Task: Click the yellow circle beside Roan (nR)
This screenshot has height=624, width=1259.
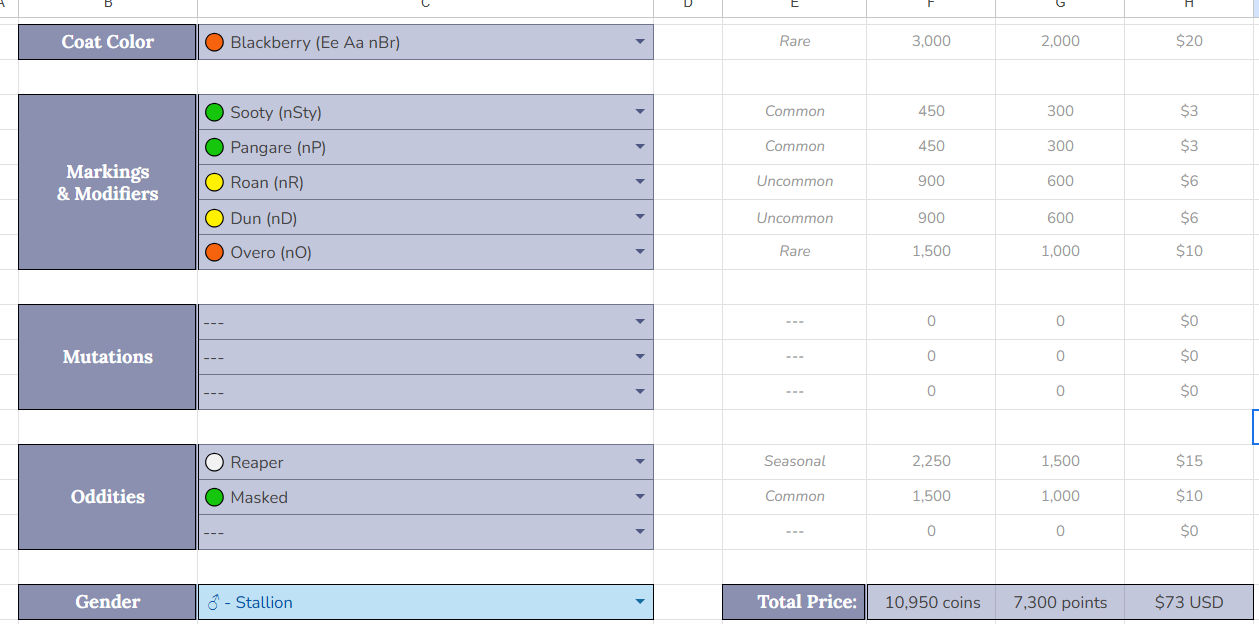Action: pos(214,182)
